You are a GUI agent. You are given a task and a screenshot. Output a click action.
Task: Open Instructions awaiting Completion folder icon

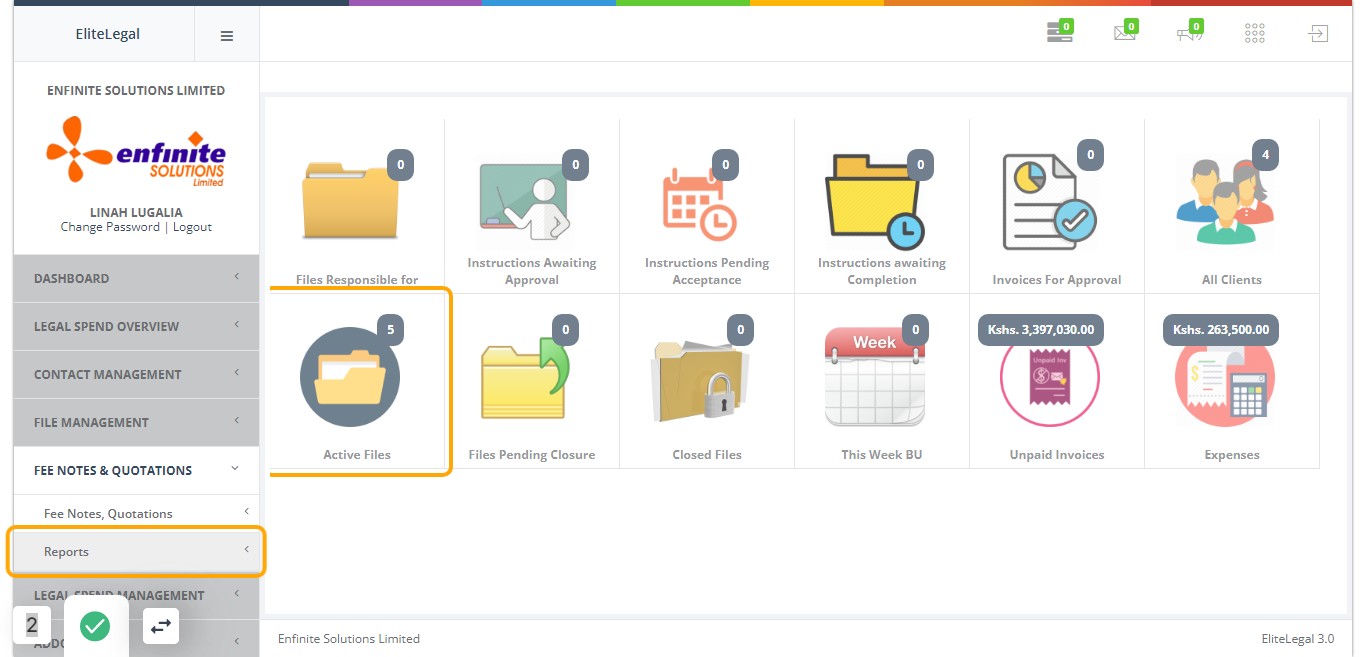coord(874,201)
